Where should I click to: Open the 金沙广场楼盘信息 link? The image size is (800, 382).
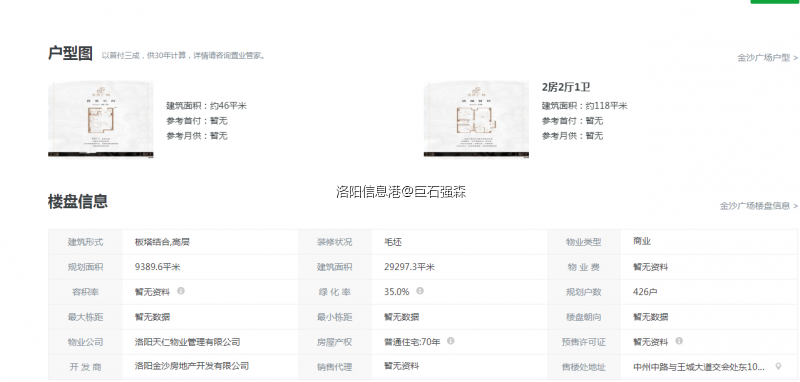coord(759,206)
